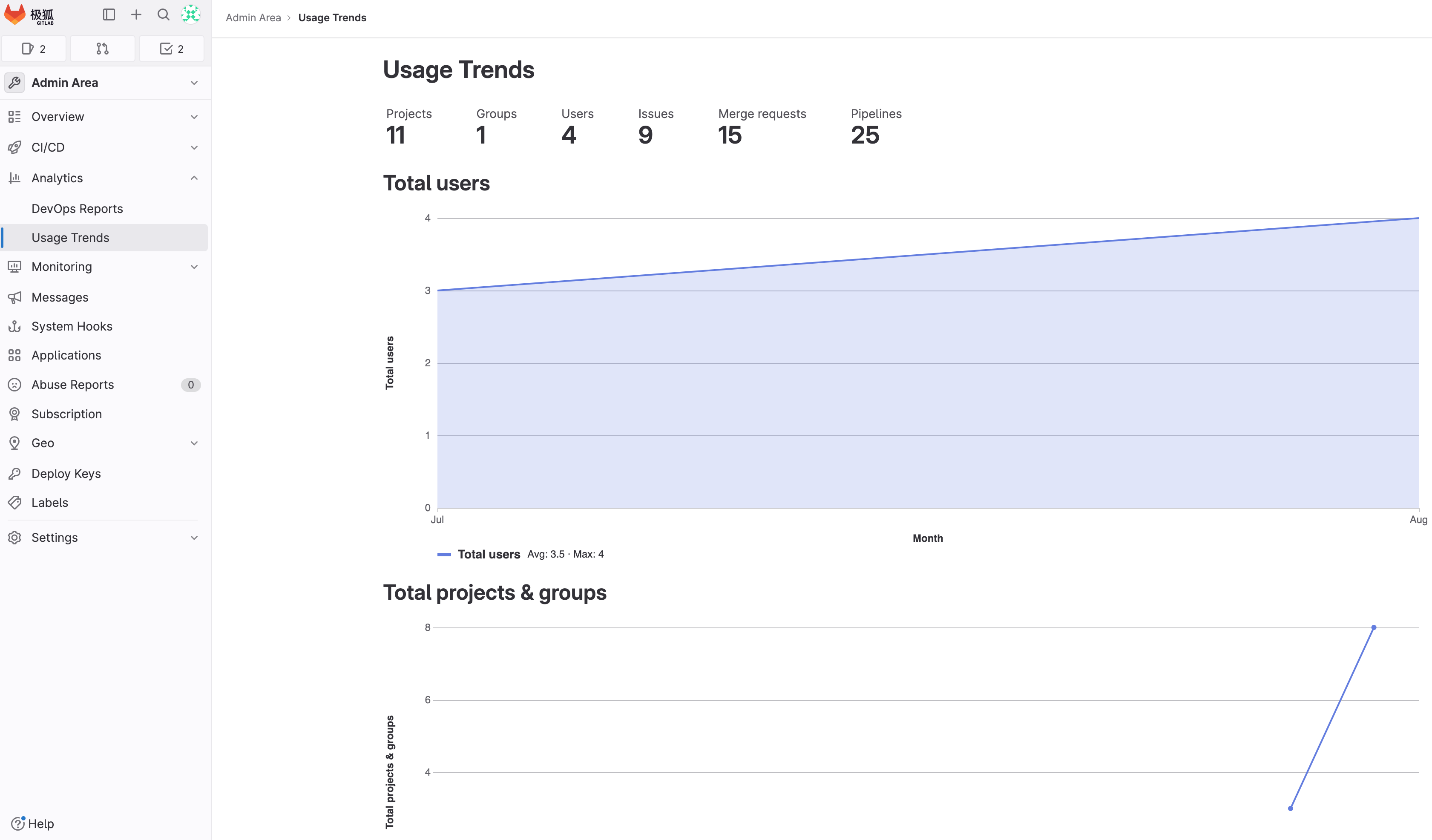Open the Abuse Reports page

click(73, 385)
